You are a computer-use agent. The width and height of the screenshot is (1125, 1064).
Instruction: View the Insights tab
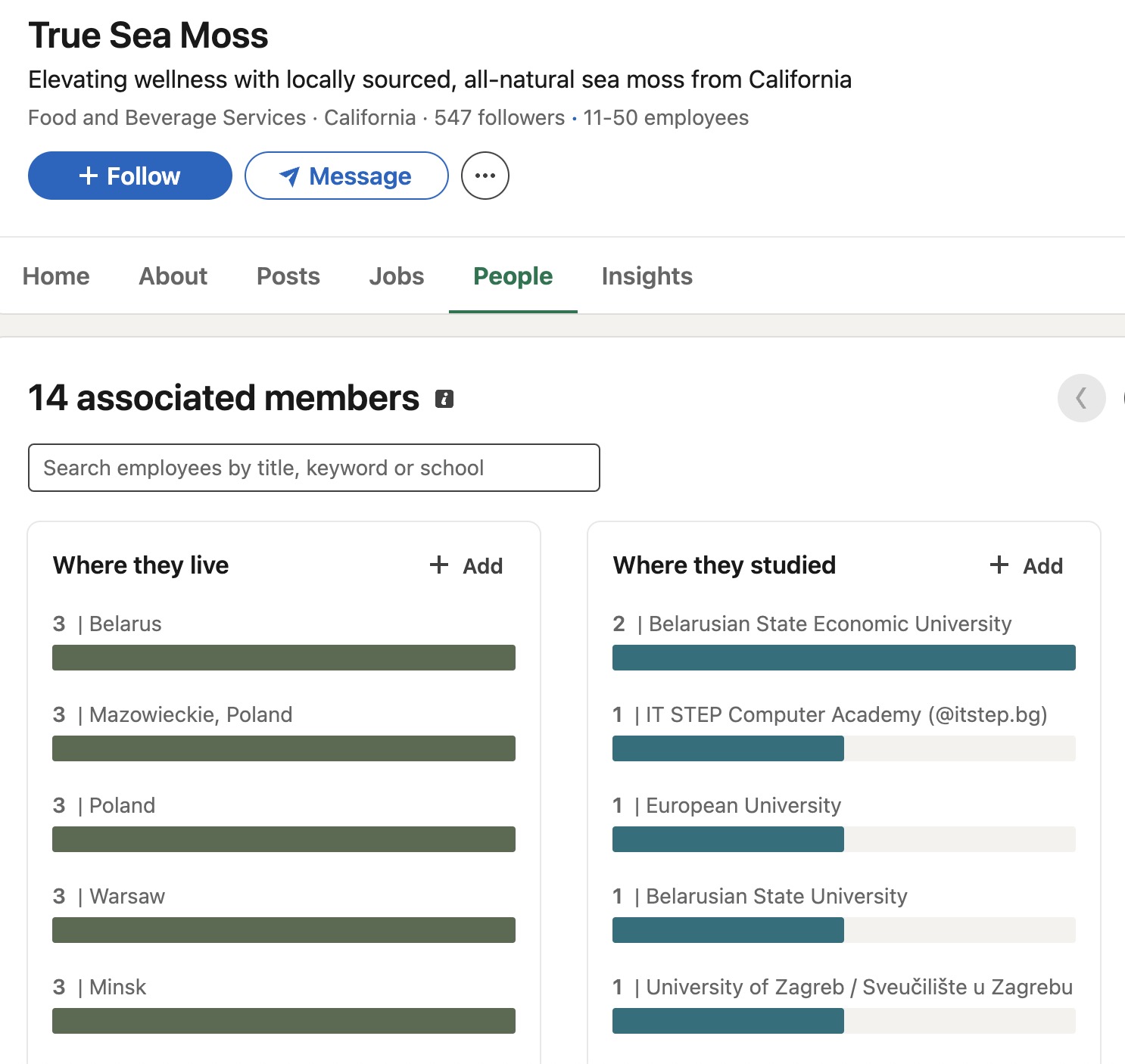(x=647, y=276)
